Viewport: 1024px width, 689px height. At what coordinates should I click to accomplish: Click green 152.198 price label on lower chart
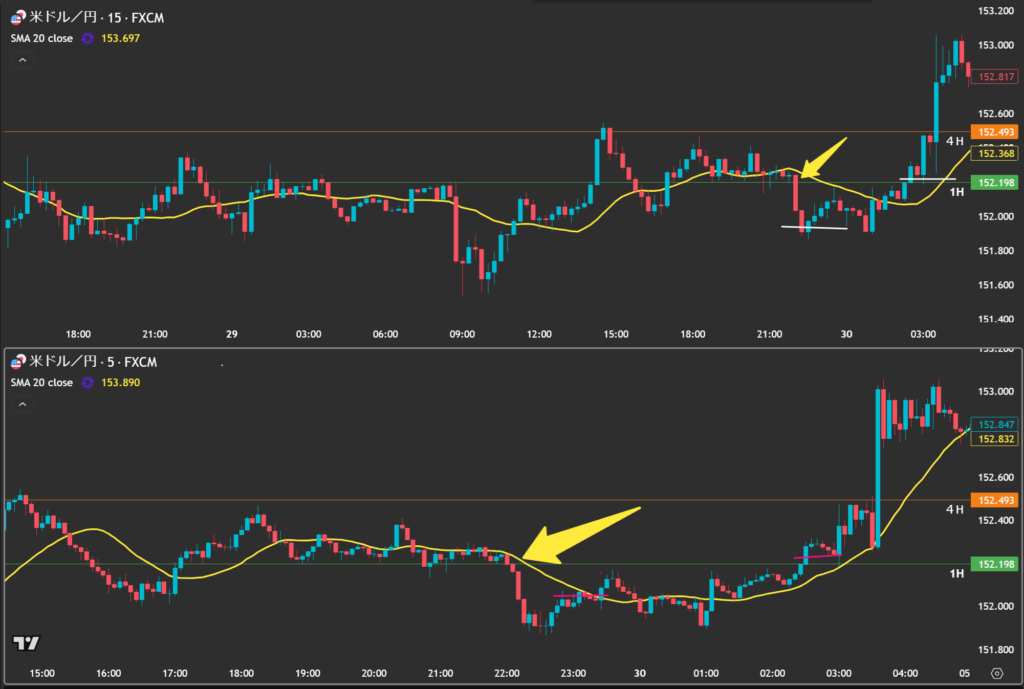[996, 564]
